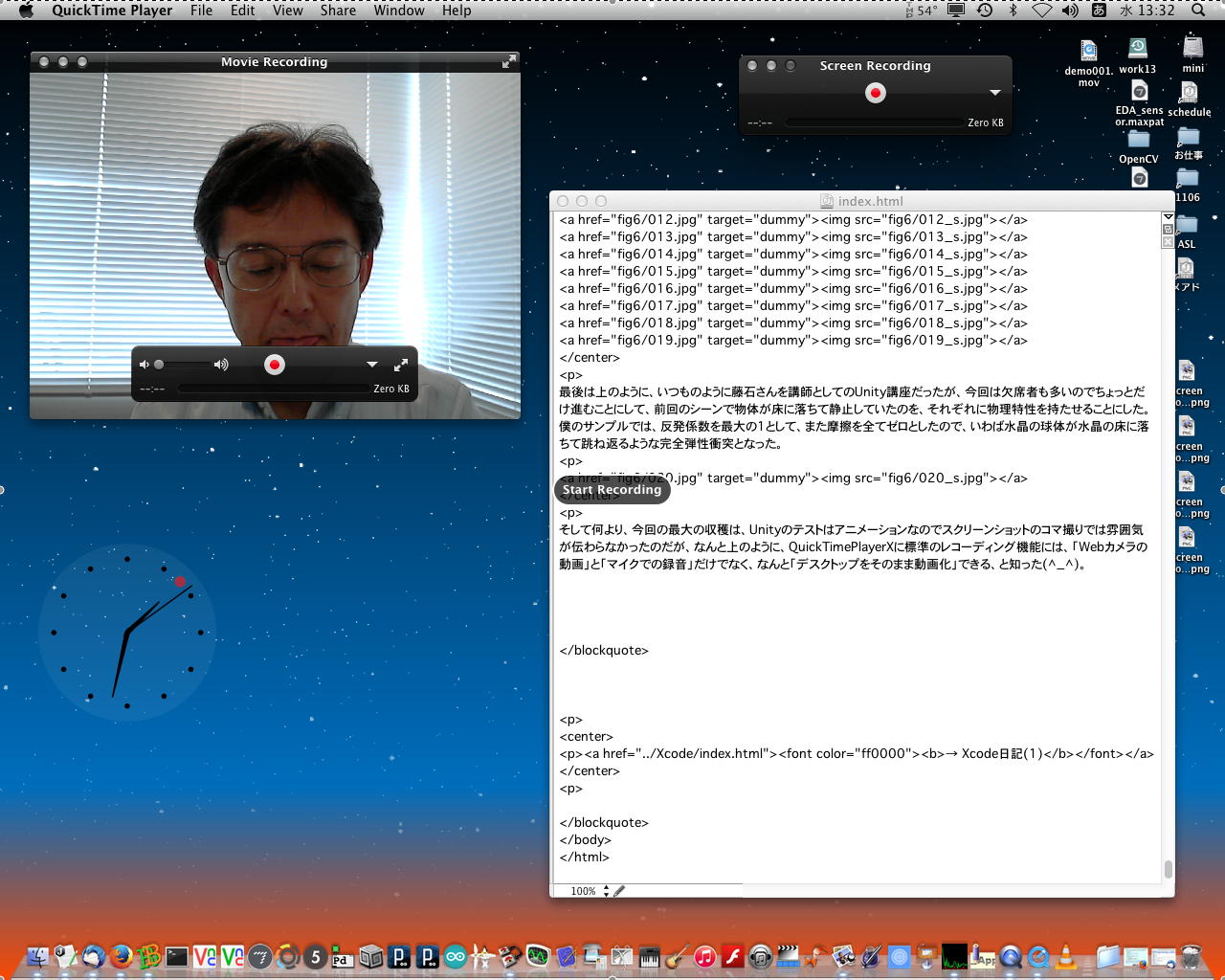
Task: Enter fullscreen from Movie Recording control bar
Action: tap(401, 365)
